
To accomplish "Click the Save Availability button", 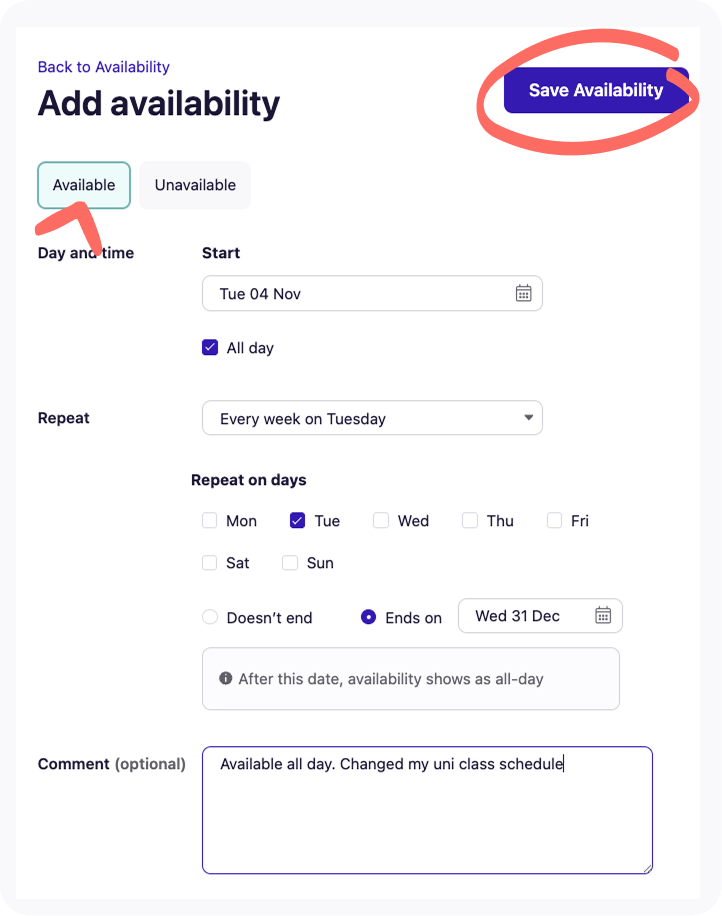I will coord(596,90).
